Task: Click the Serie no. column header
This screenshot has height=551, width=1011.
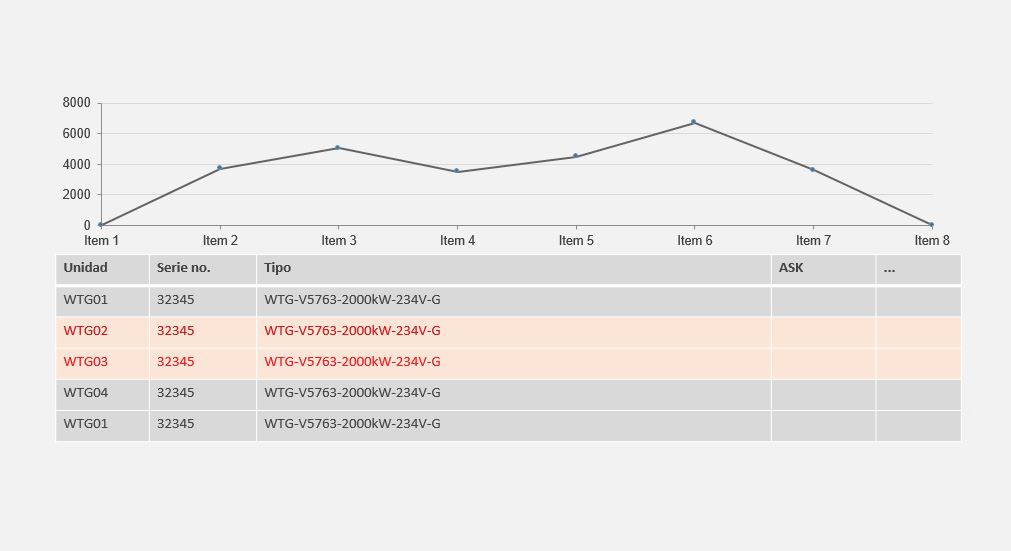Action: point(184,268)
